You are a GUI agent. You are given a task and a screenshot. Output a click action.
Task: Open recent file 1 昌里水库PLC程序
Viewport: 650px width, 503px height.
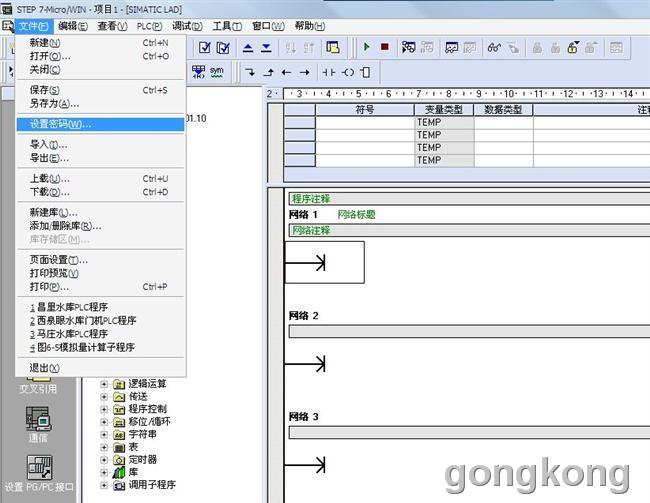[x=100, y=307]
